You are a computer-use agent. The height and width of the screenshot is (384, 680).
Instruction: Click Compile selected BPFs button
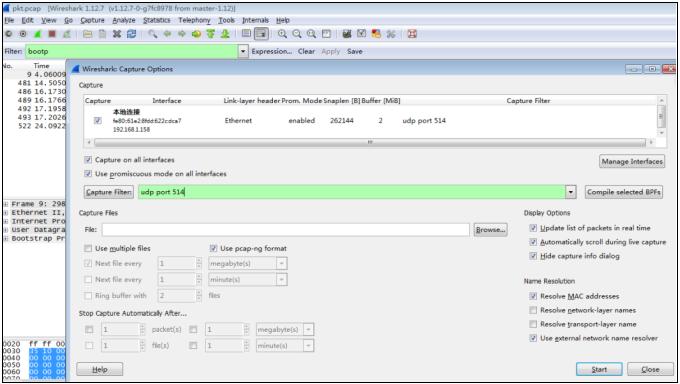pyautogui.click(x=624, y=192)
